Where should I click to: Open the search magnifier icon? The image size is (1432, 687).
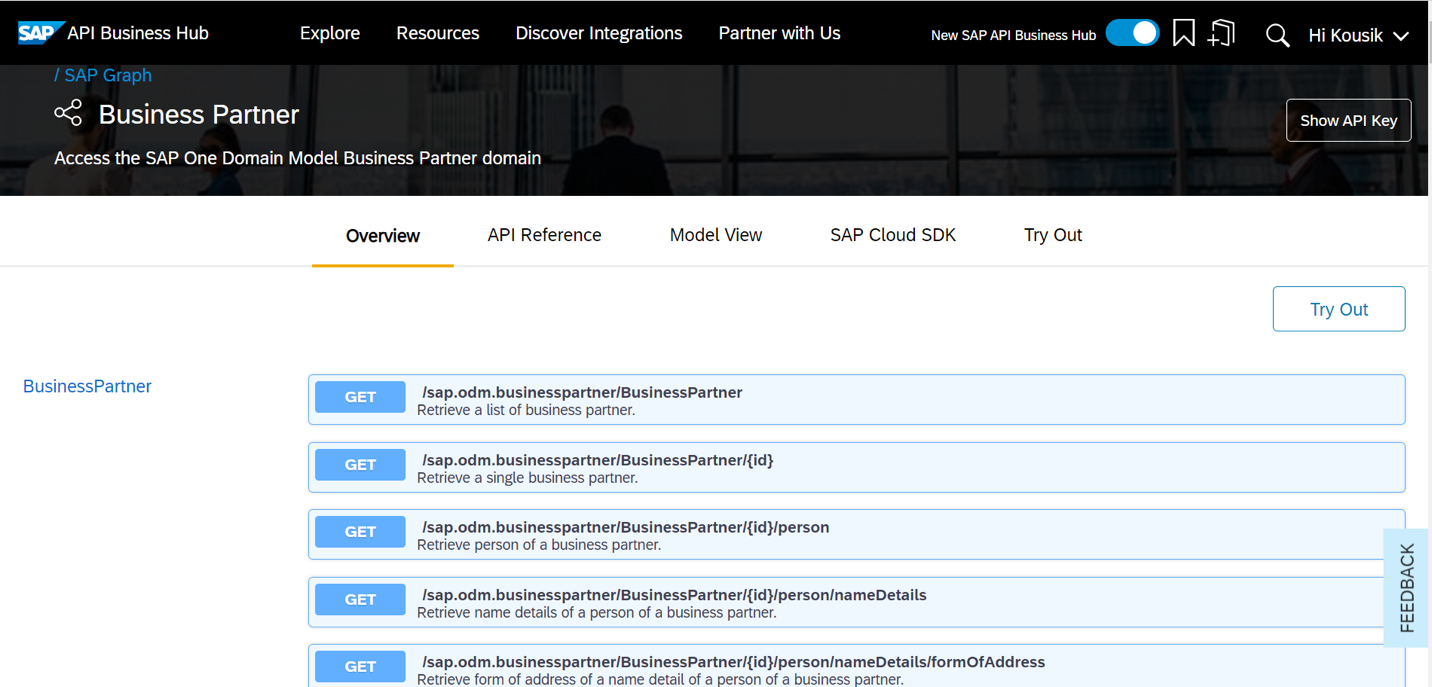click(1277, 35)
